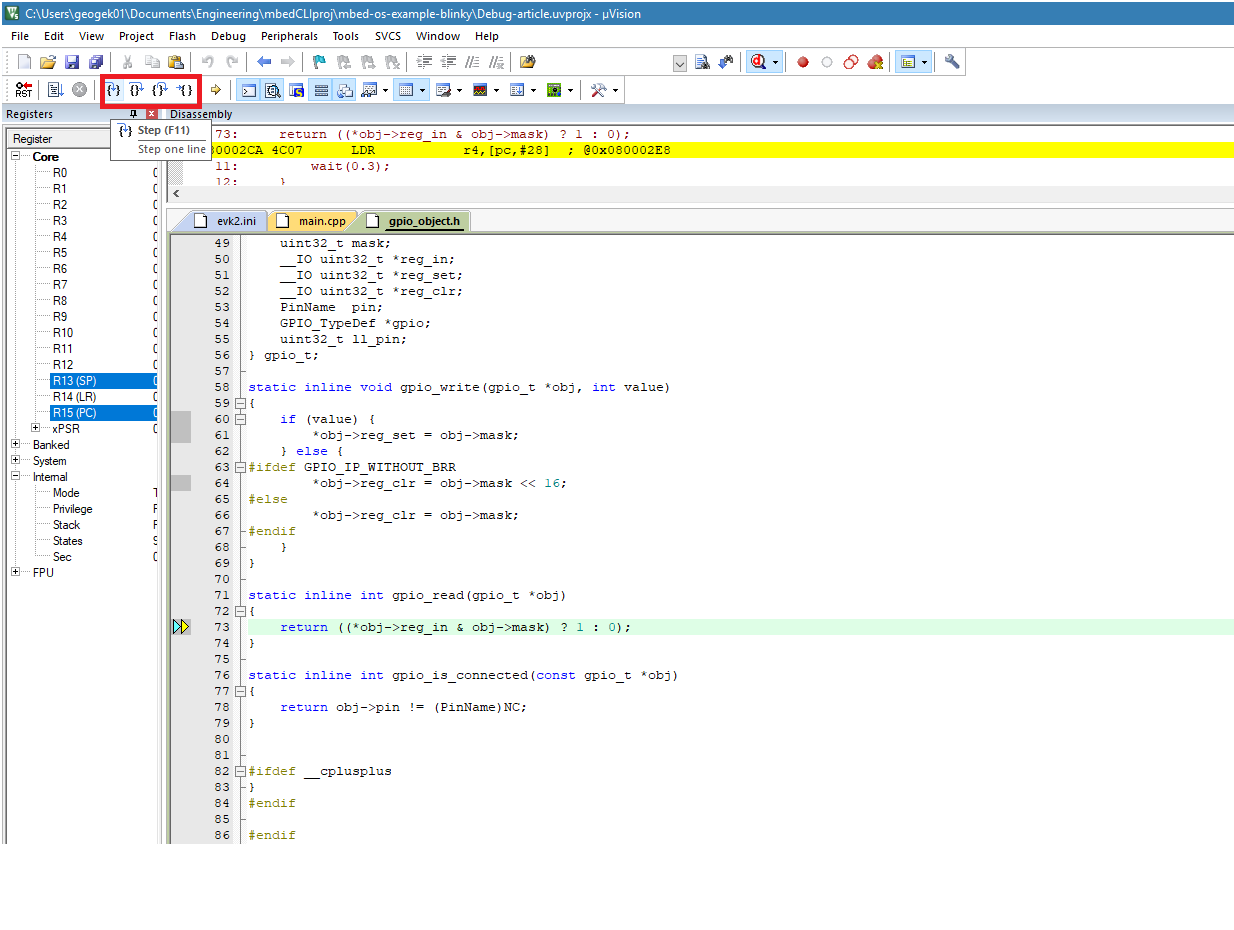1234x930 pixels.
Task: Collapse gpio_write function fold at line 59
Action: 240,403
